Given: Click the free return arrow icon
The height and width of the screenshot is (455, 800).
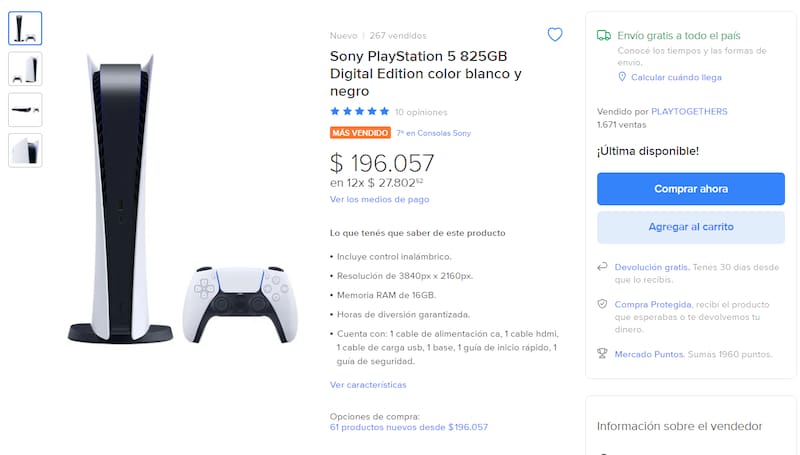Looking at the screenshot, I should click(602, 267).
